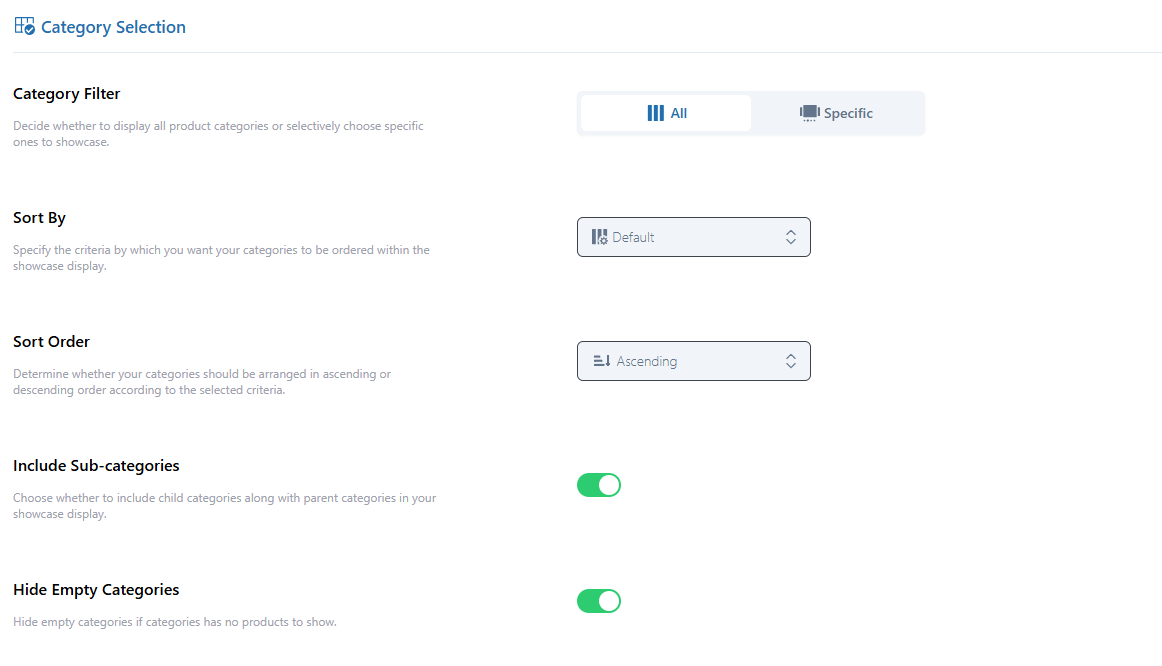Click the Include Sub-categories label
The height and width of the screenshot is (666, 1162).
(x=96, y=466)
